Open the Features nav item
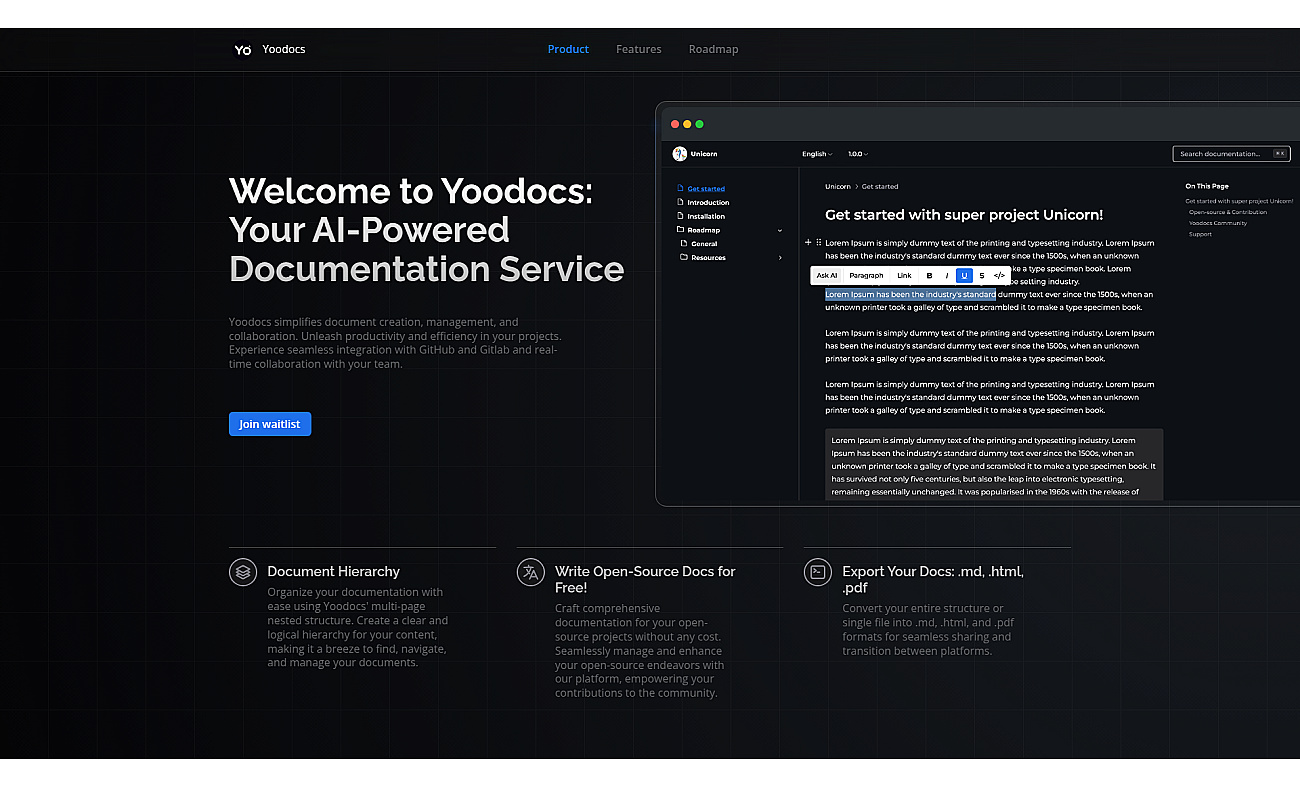Viewport: 1300px width, 788px height. pyautogui.click(x=639, y=49)
